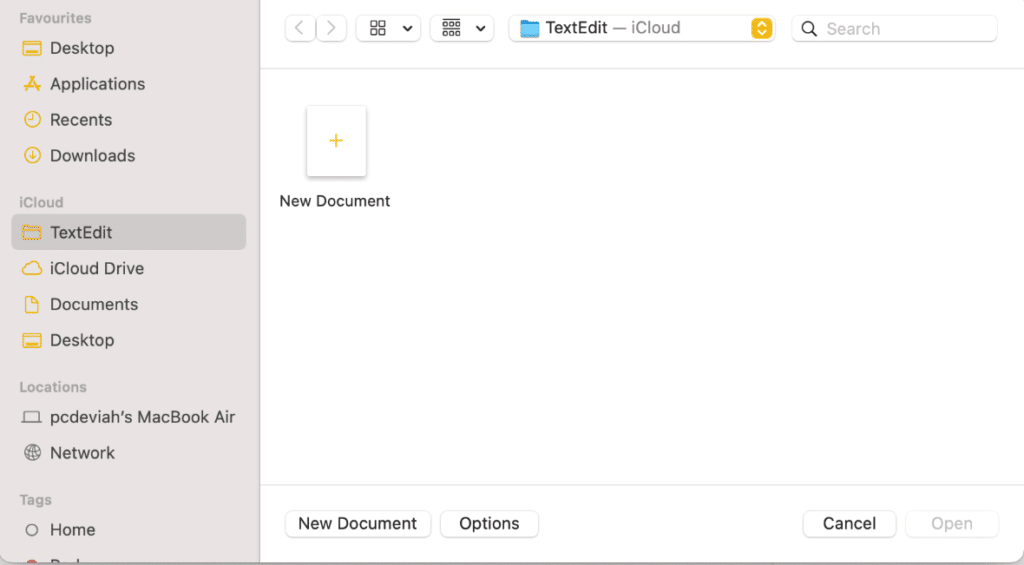This screenshot has height=565, width=1024.
Task: Go to Downloads in the sidebar
Action: pos(92,156)
